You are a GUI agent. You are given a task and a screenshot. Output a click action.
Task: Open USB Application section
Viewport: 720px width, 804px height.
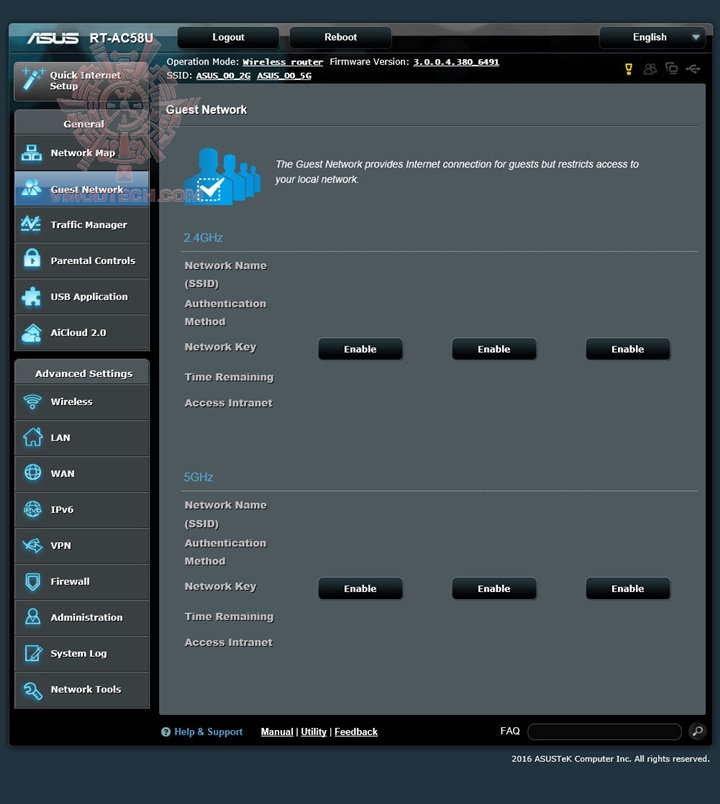tap(82, 296)
